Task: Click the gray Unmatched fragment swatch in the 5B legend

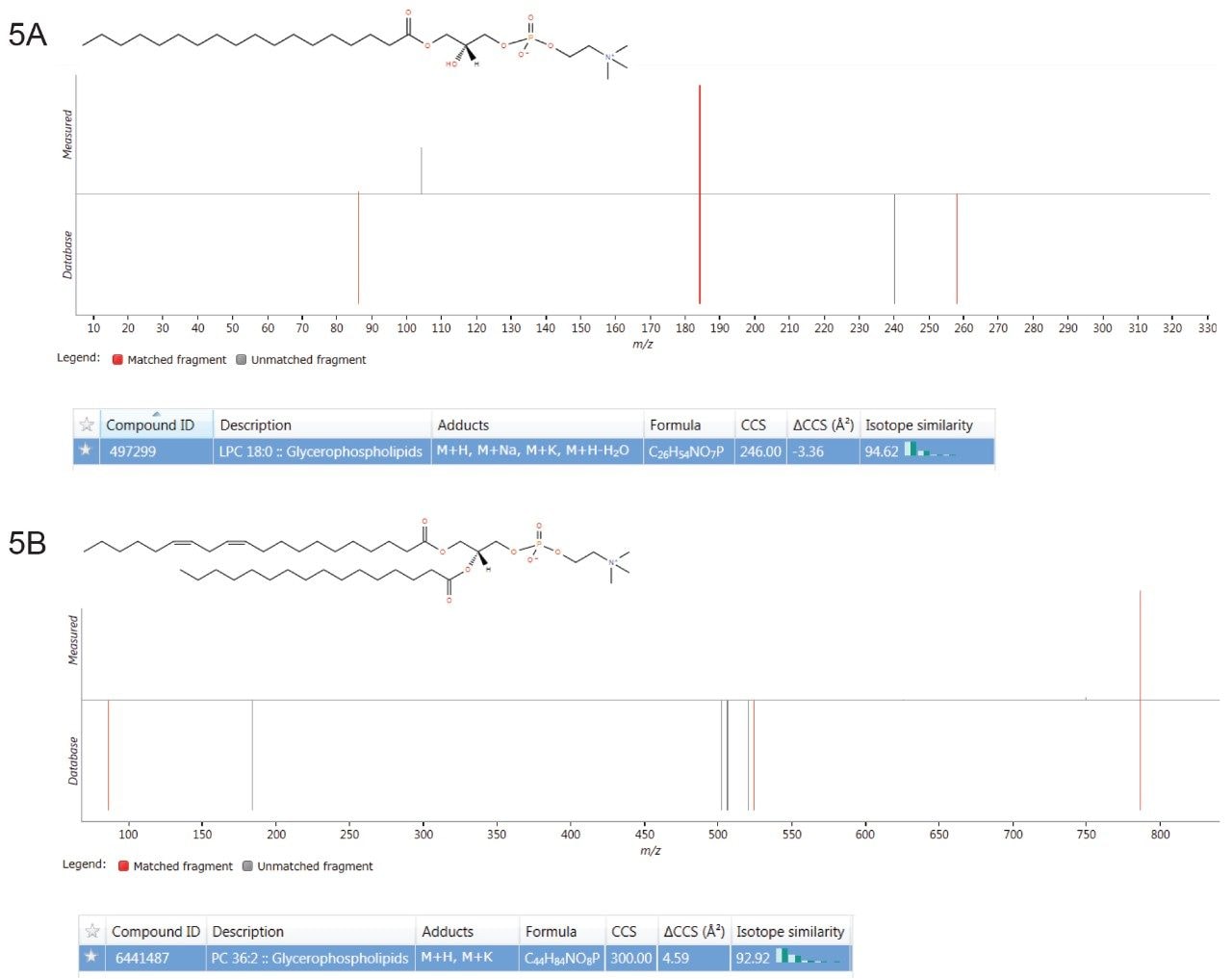Action: 247,866
